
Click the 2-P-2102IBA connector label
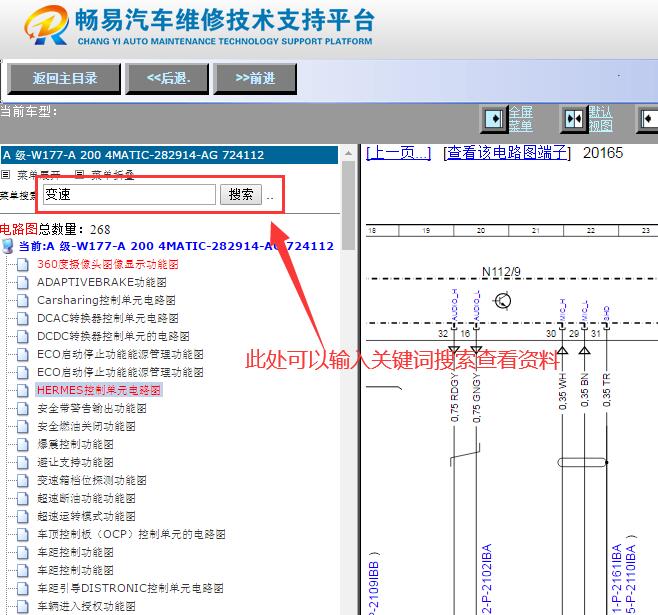click(487, 579)
